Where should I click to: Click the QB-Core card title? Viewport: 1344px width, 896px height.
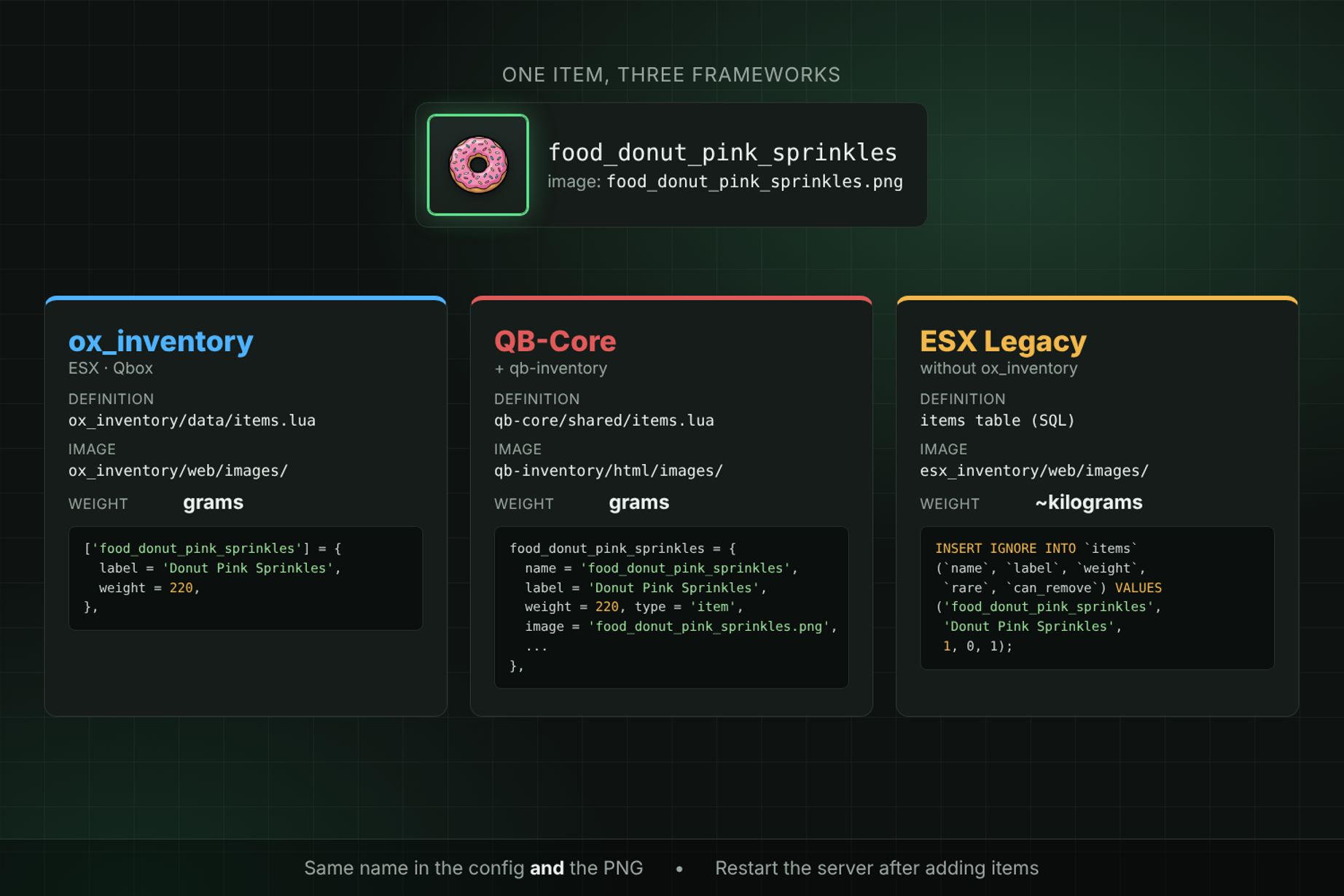(x=555, y=341)
